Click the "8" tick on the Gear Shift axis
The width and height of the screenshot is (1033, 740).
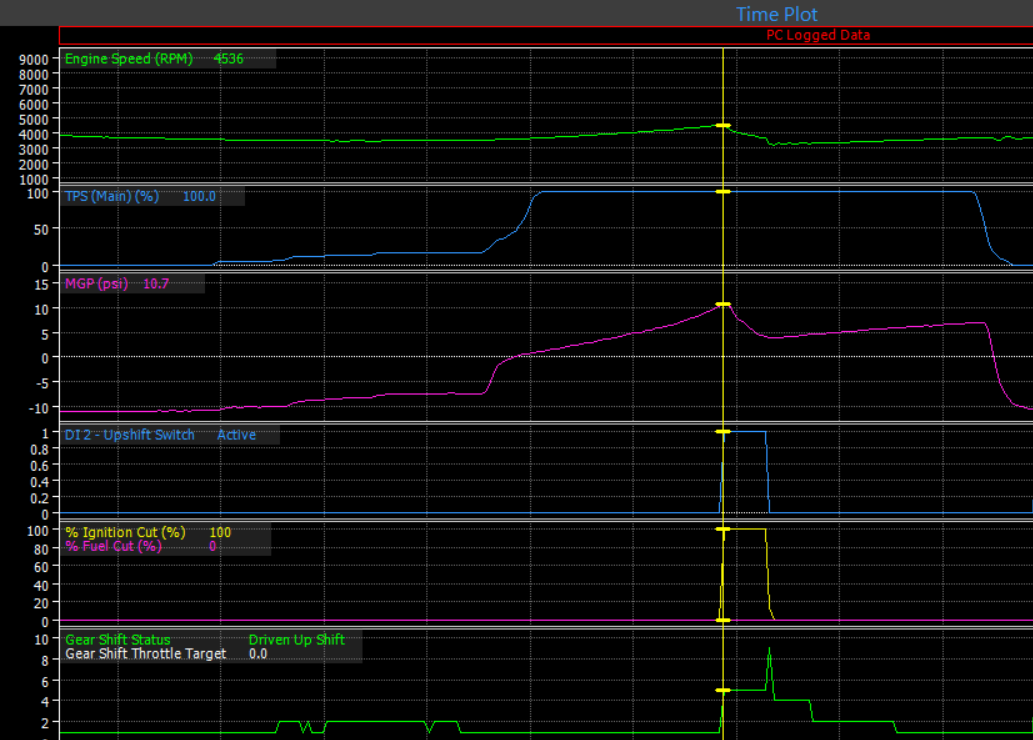tap(45, 661)
